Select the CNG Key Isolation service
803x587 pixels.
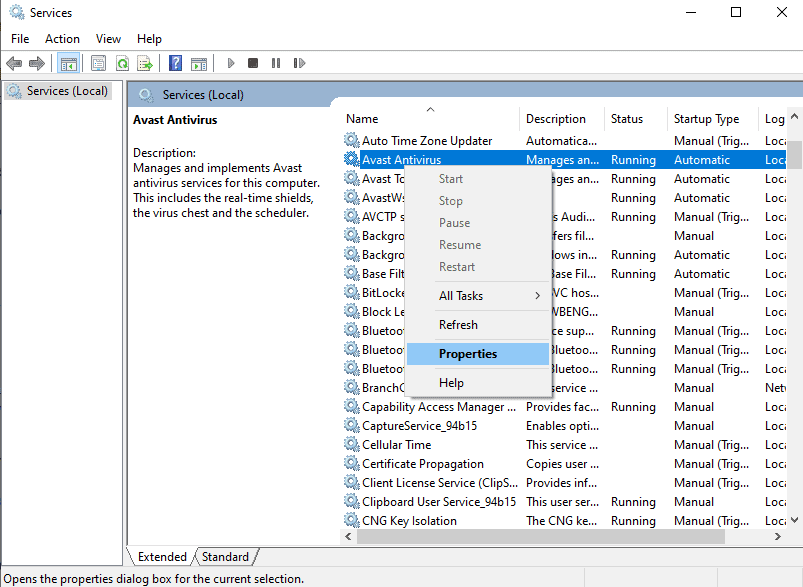[564, 520]
